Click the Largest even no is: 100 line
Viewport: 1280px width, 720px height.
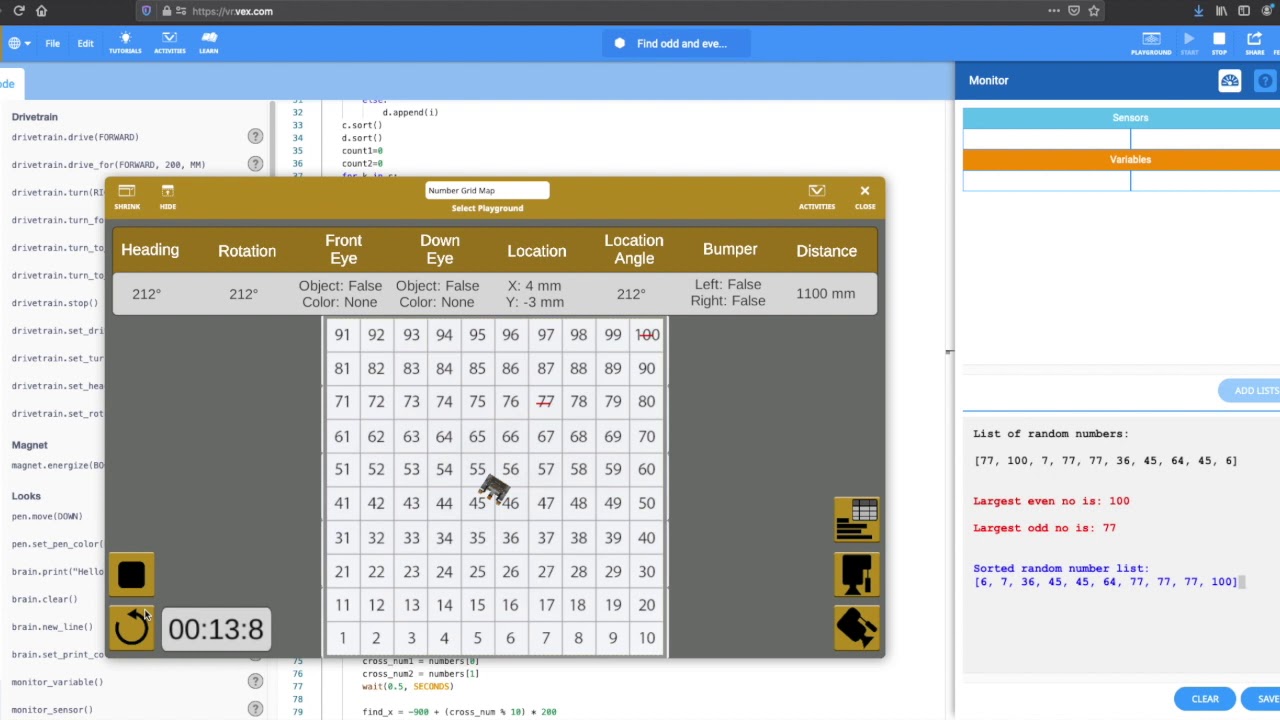click(1051, 501)
